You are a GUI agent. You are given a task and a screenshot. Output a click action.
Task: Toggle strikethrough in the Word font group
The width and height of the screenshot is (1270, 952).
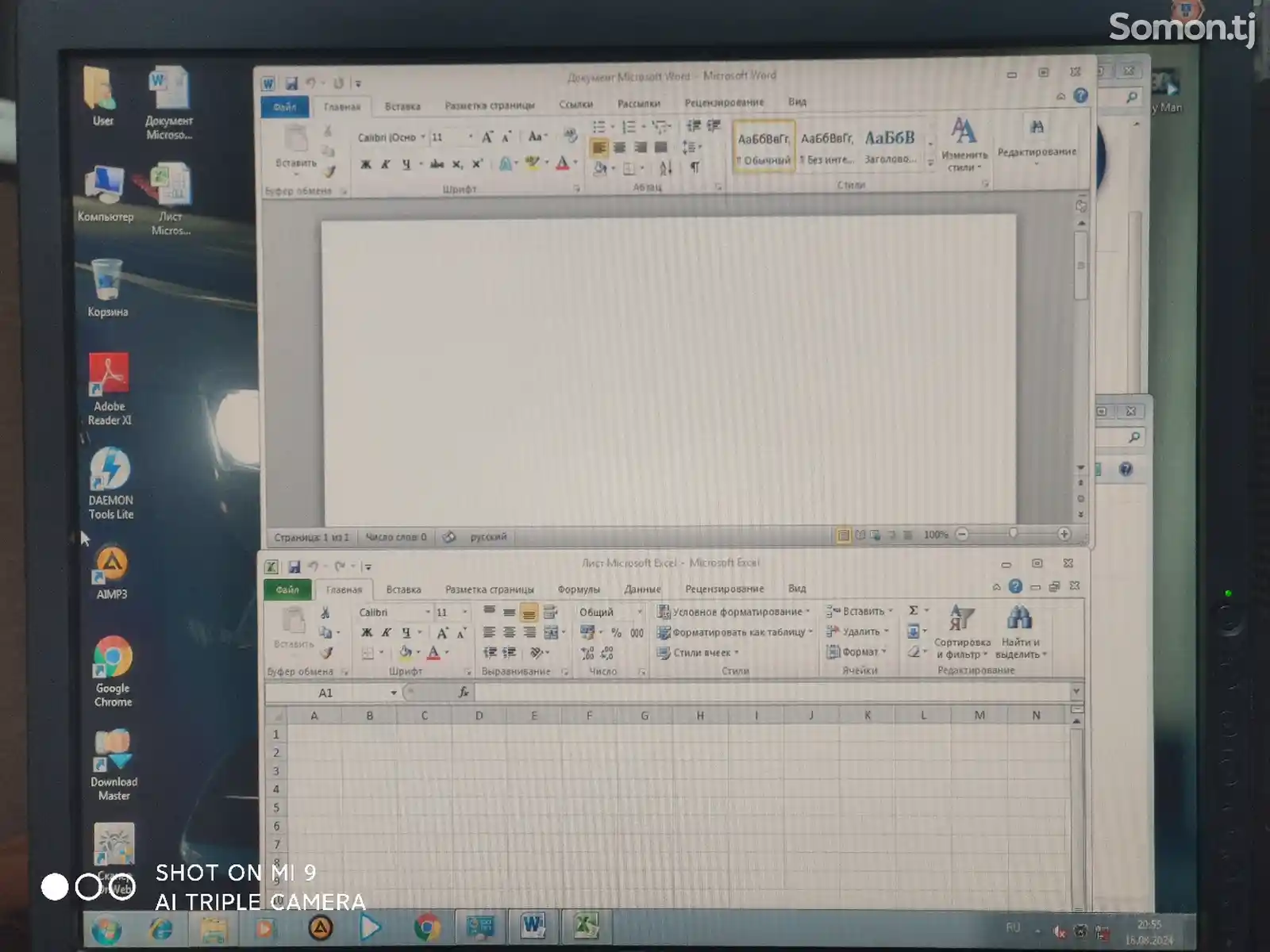point(437,164)
